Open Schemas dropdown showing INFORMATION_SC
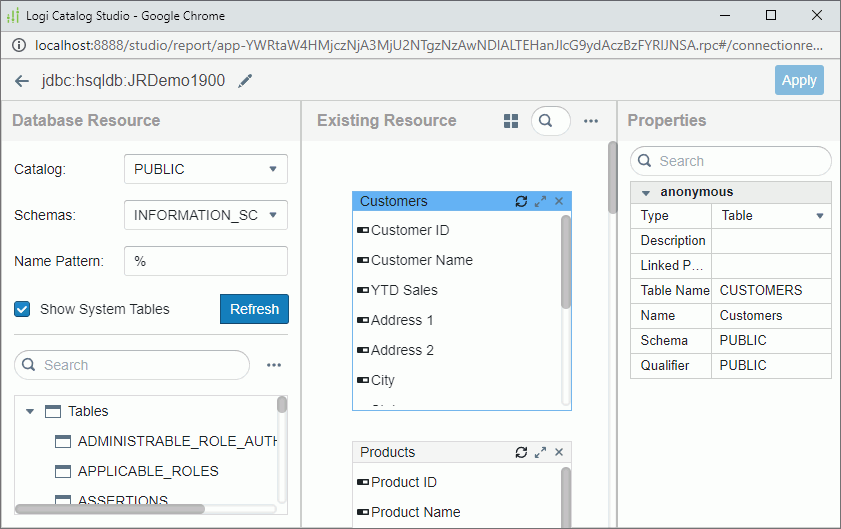 (x=205, y=215)
